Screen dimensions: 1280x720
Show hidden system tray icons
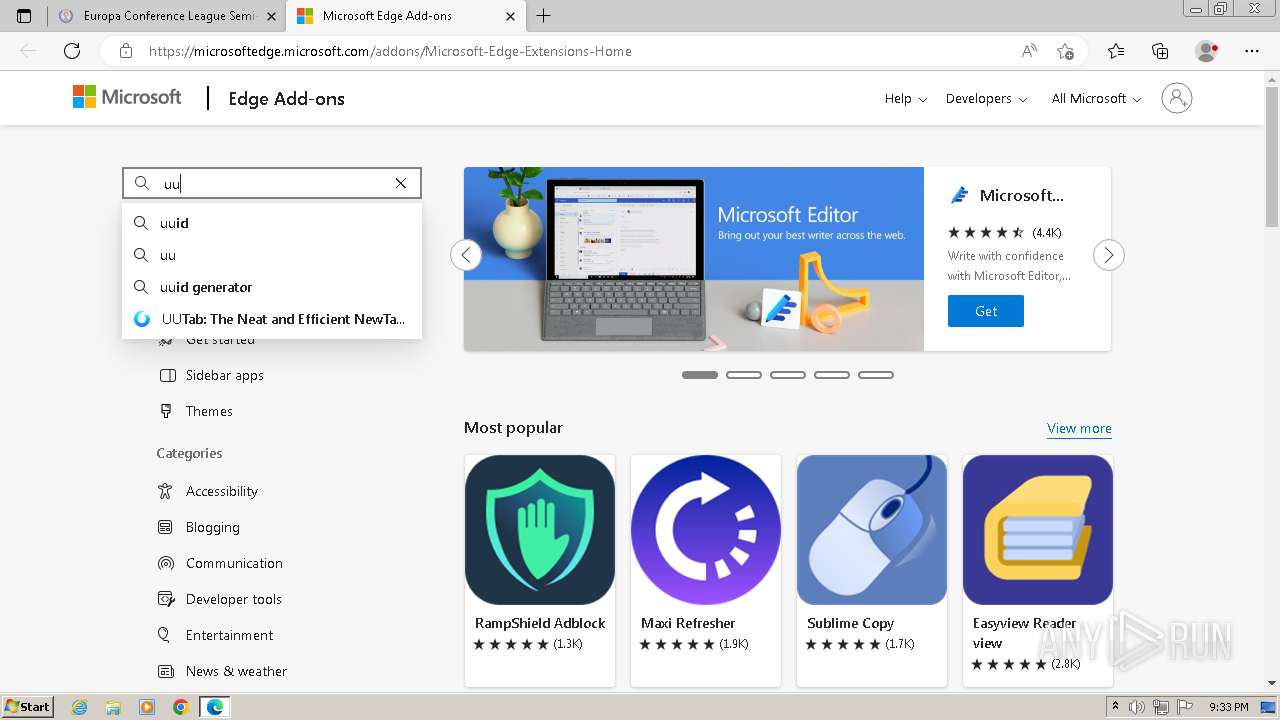point(1117,707)
